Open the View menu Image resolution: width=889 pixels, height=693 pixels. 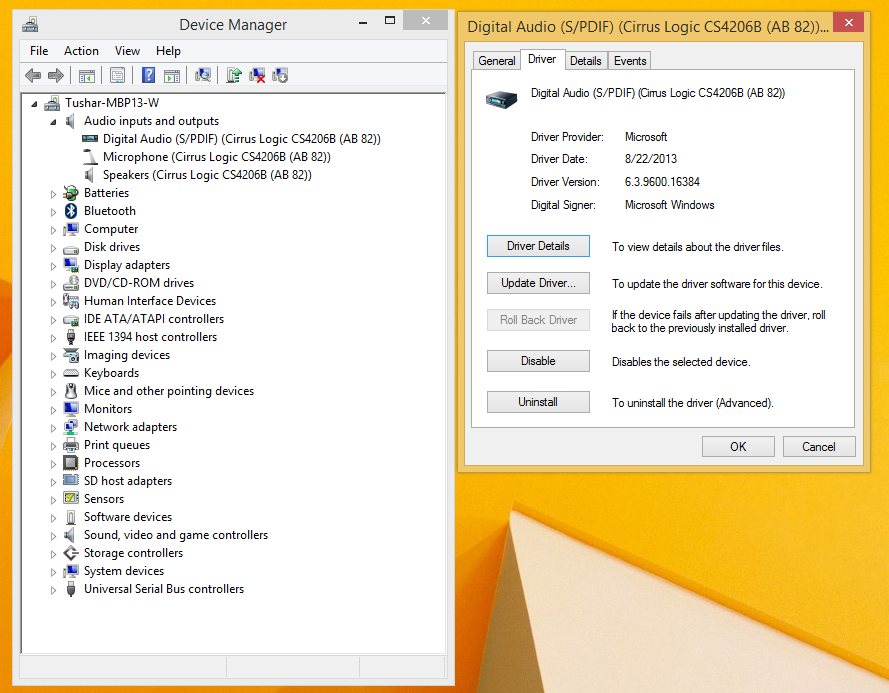[127, 51]
